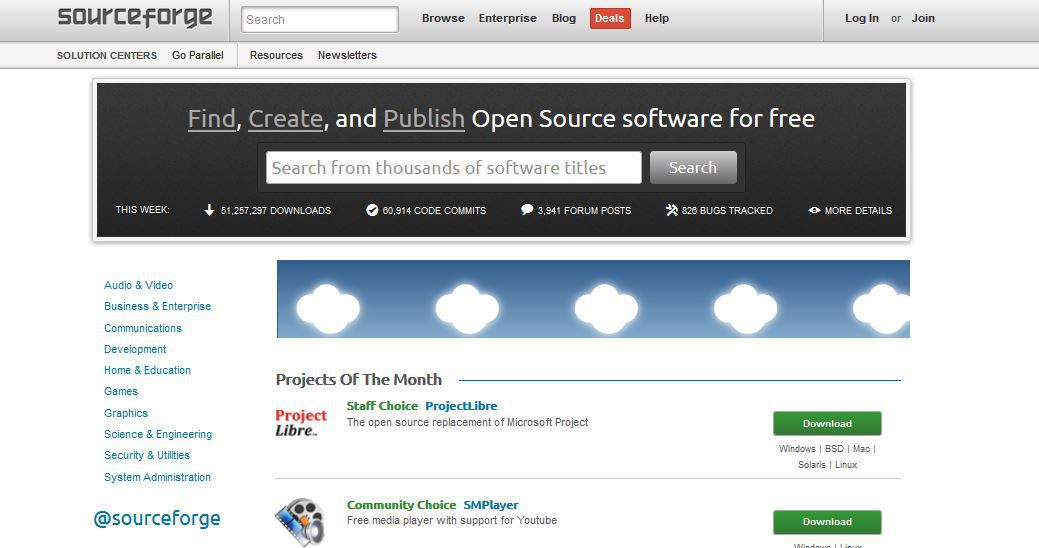Click the More Details eye icon
The width and height of the screenshot is (1039, 548).
pyautogui.click(x=814, y=210)
